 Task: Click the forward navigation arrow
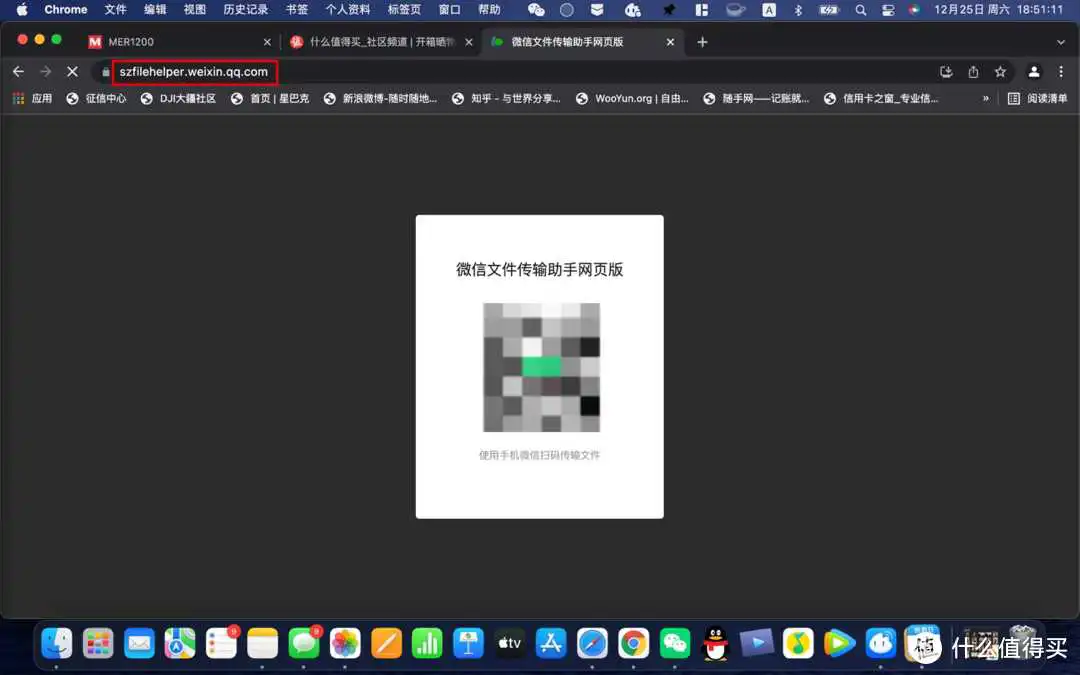point(45,72)
